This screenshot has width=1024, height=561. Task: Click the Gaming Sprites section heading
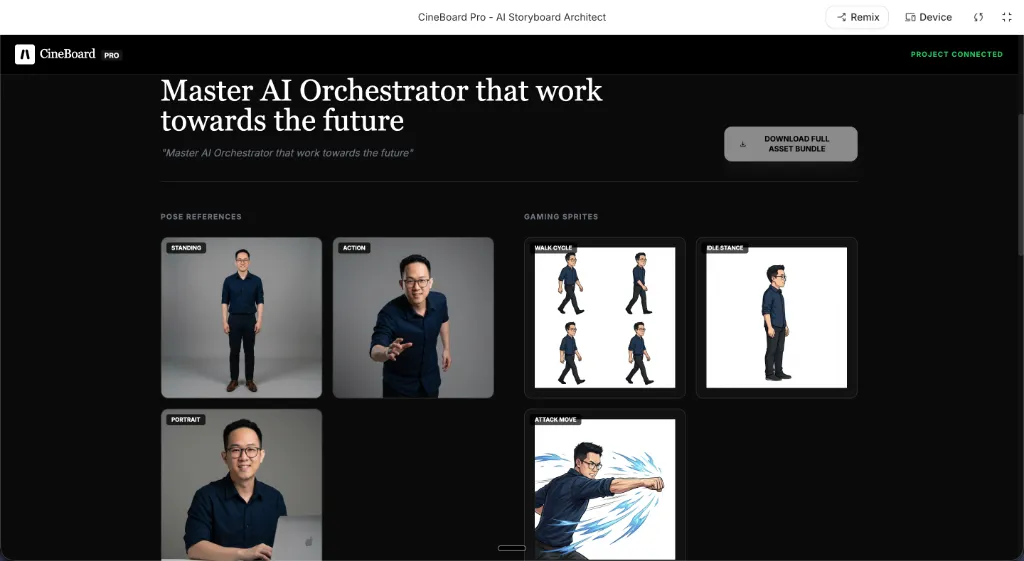pyautogui.click(x=561, y=217)
